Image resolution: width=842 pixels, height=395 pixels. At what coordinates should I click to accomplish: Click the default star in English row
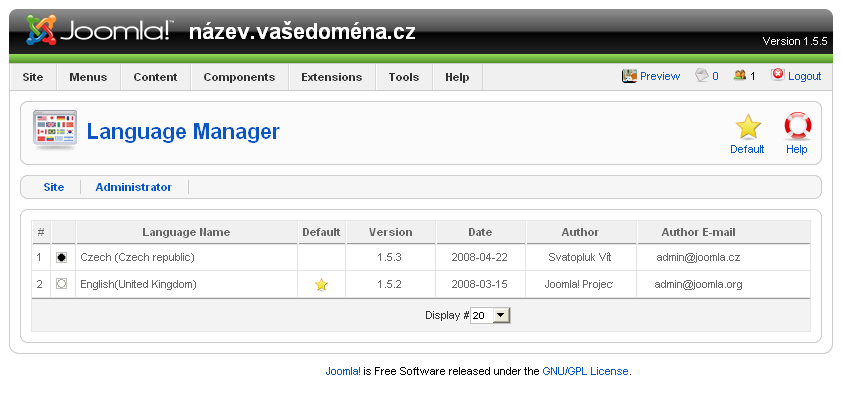point(321,284)
